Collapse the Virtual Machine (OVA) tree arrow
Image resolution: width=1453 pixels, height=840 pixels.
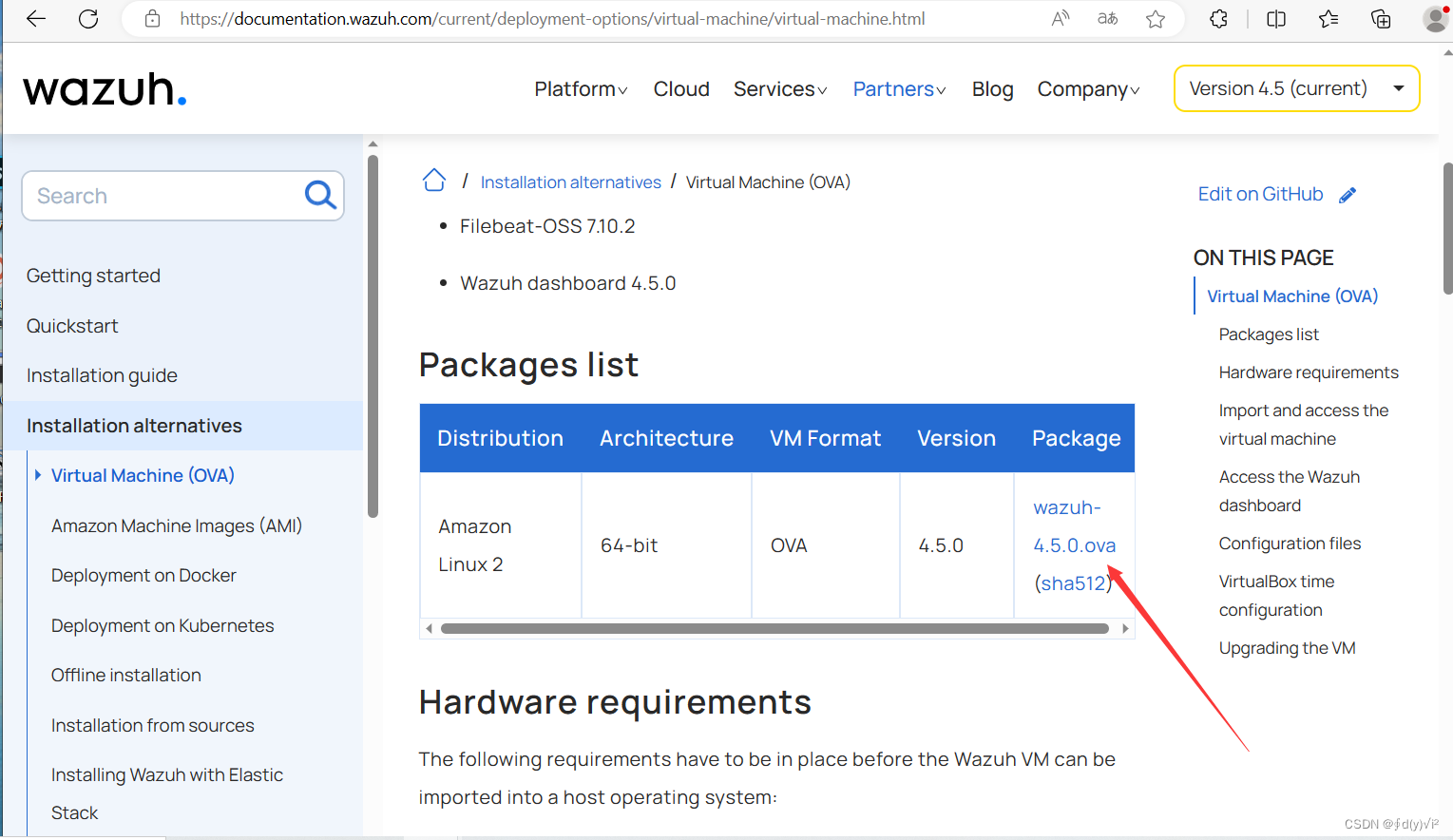38,475
